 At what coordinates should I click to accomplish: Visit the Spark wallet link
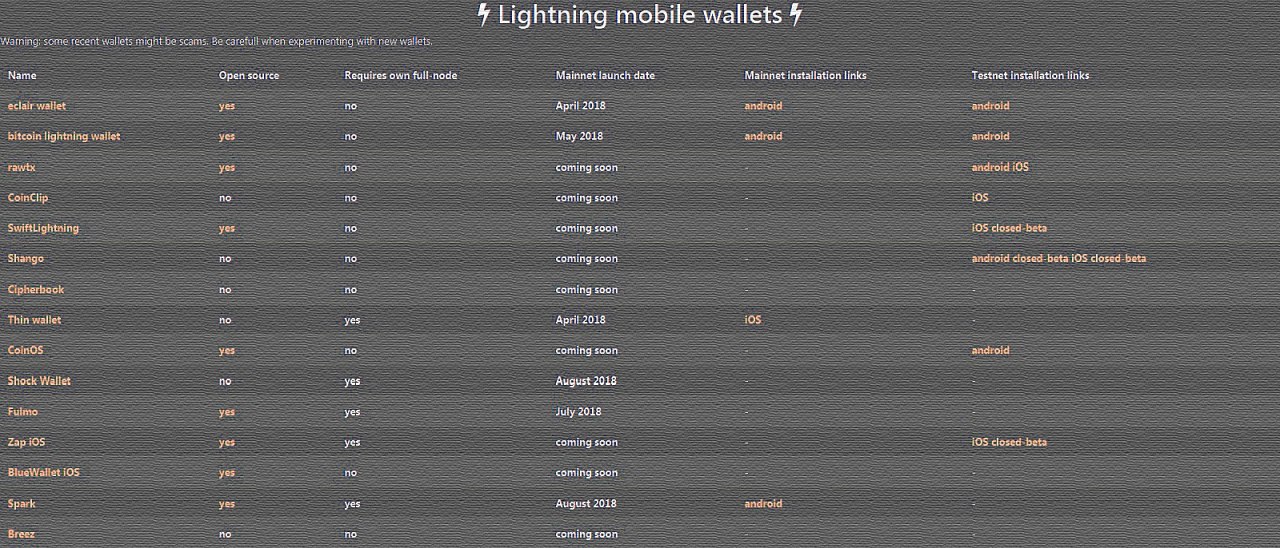[x=21, y=504]
